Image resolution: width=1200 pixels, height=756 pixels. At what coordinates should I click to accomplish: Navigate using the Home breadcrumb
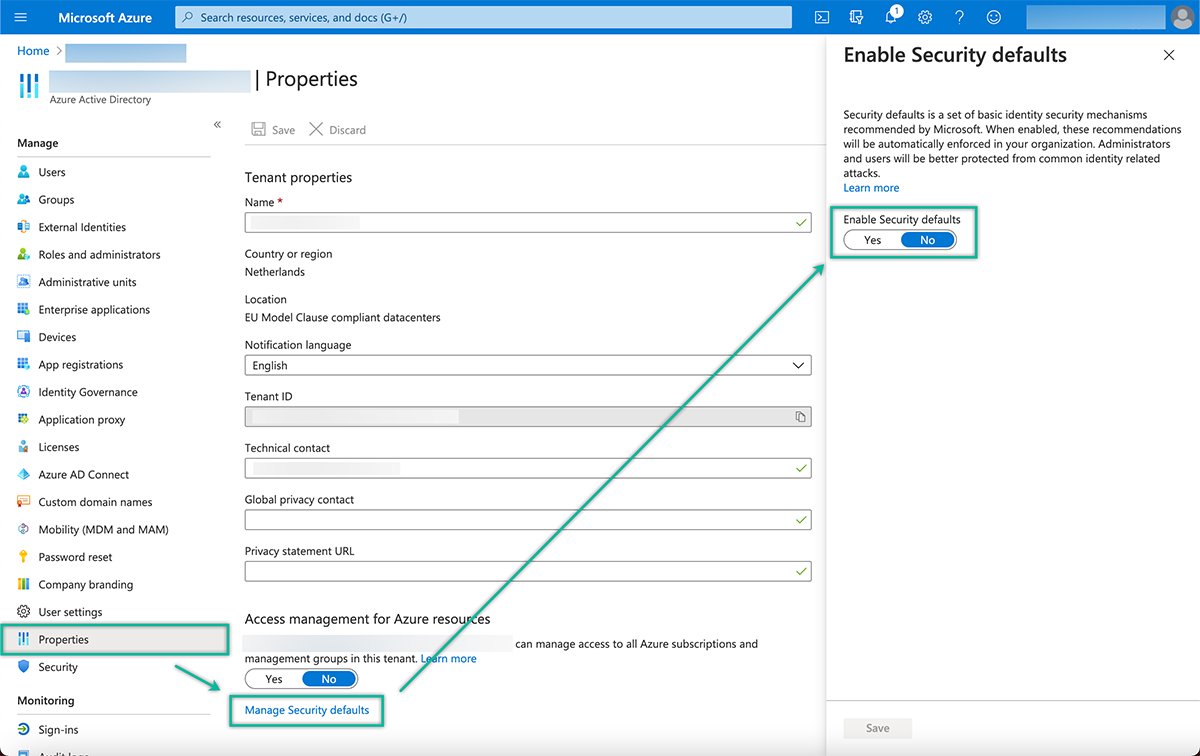32,50
